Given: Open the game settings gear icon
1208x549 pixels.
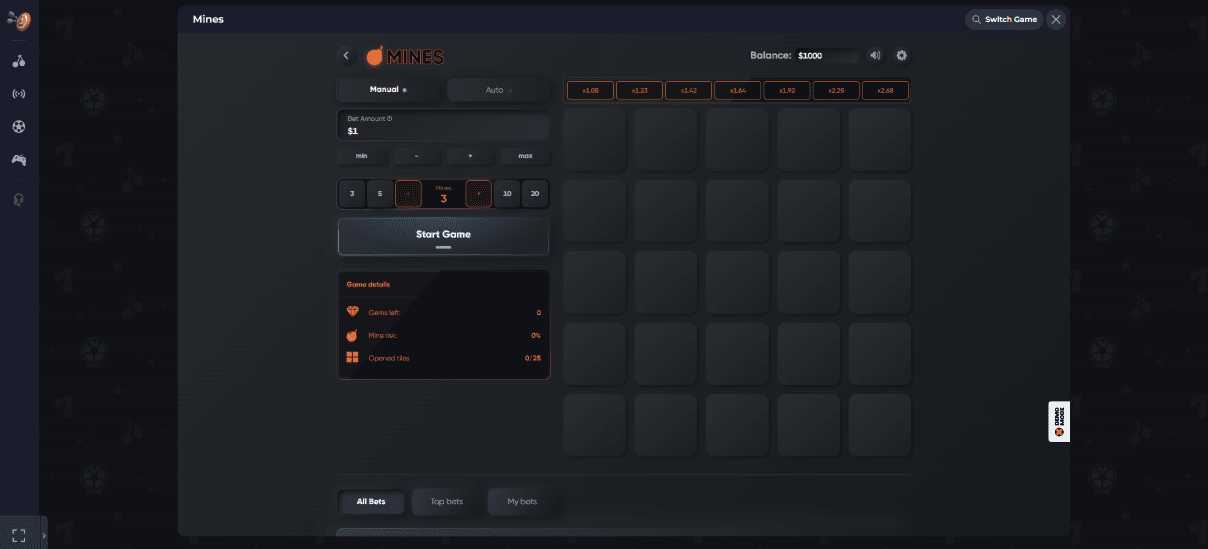Looking at the screenshot, I should coord(901,56).
